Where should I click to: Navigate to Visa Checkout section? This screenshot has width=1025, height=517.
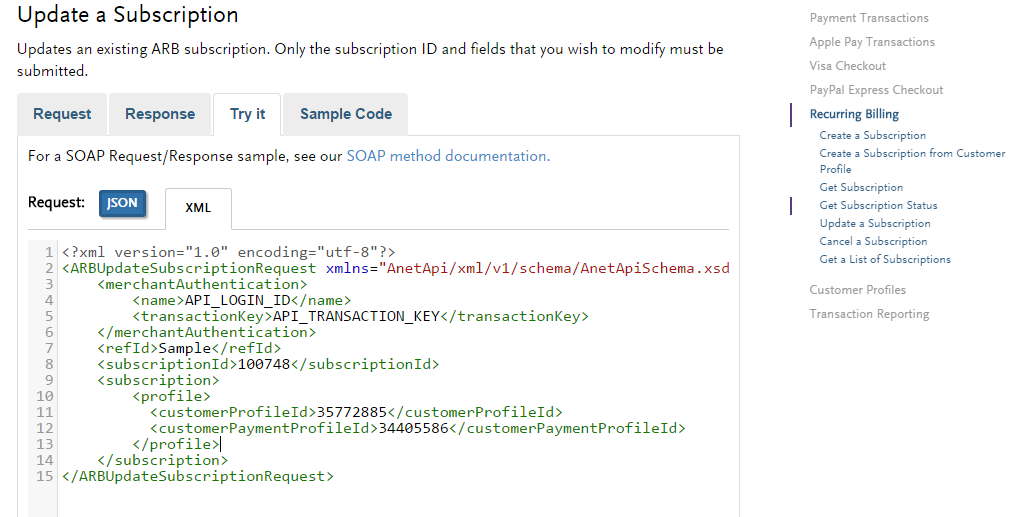(x=847, y=66)
